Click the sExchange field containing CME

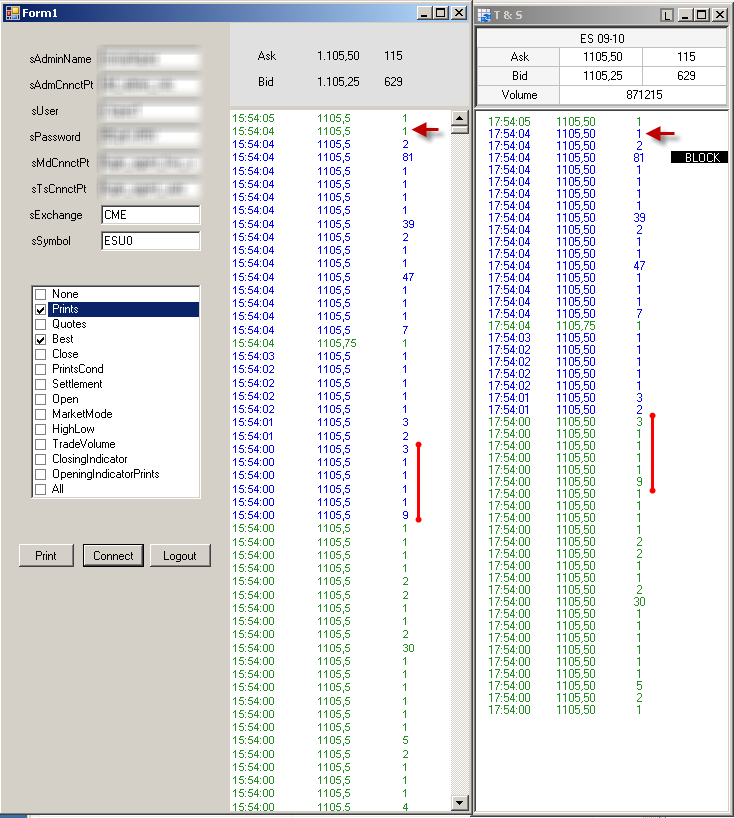pyautogui.click(x=151, y=215)
